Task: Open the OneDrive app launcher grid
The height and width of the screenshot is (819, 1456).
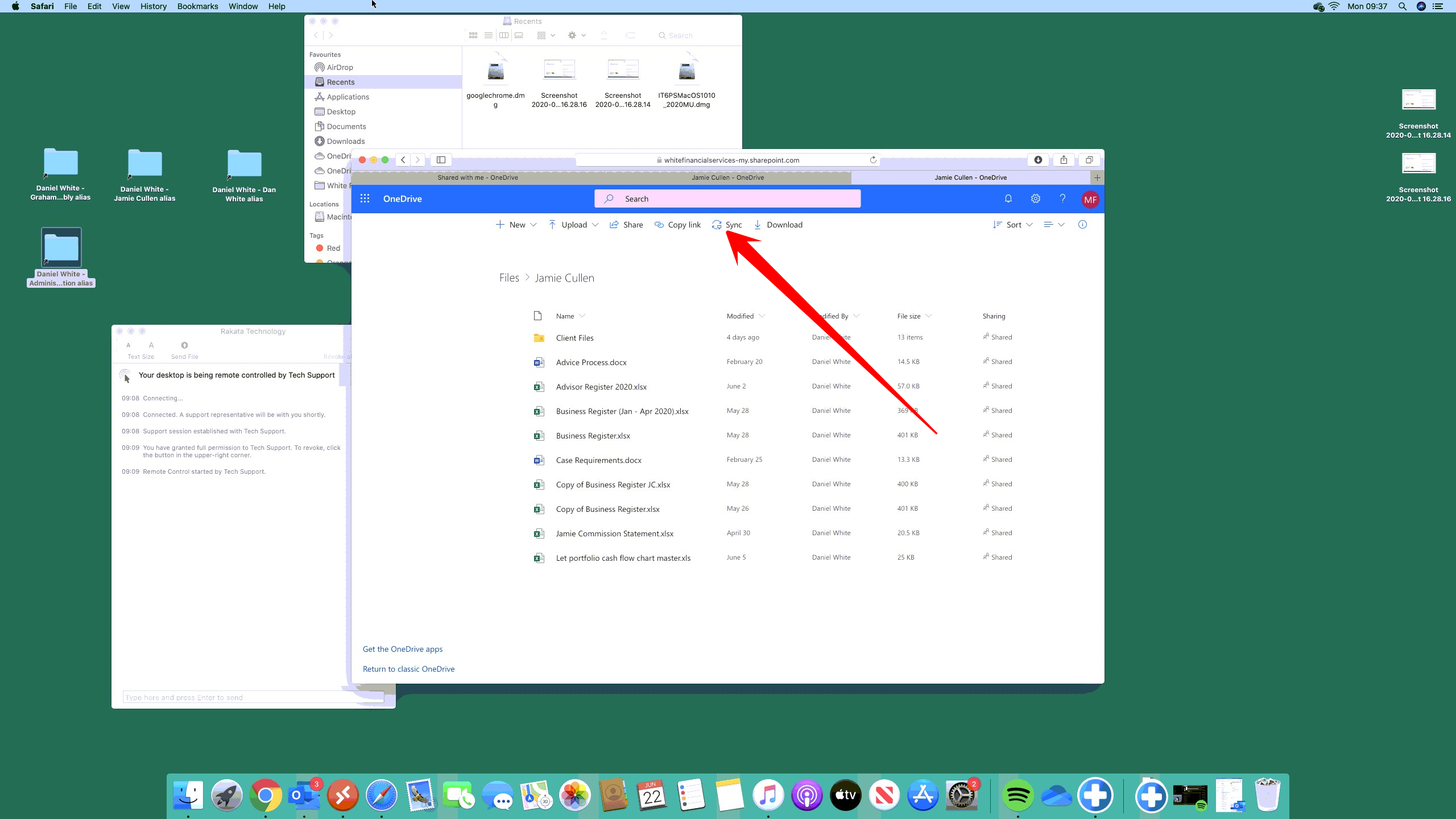Action: pos(365,198)
